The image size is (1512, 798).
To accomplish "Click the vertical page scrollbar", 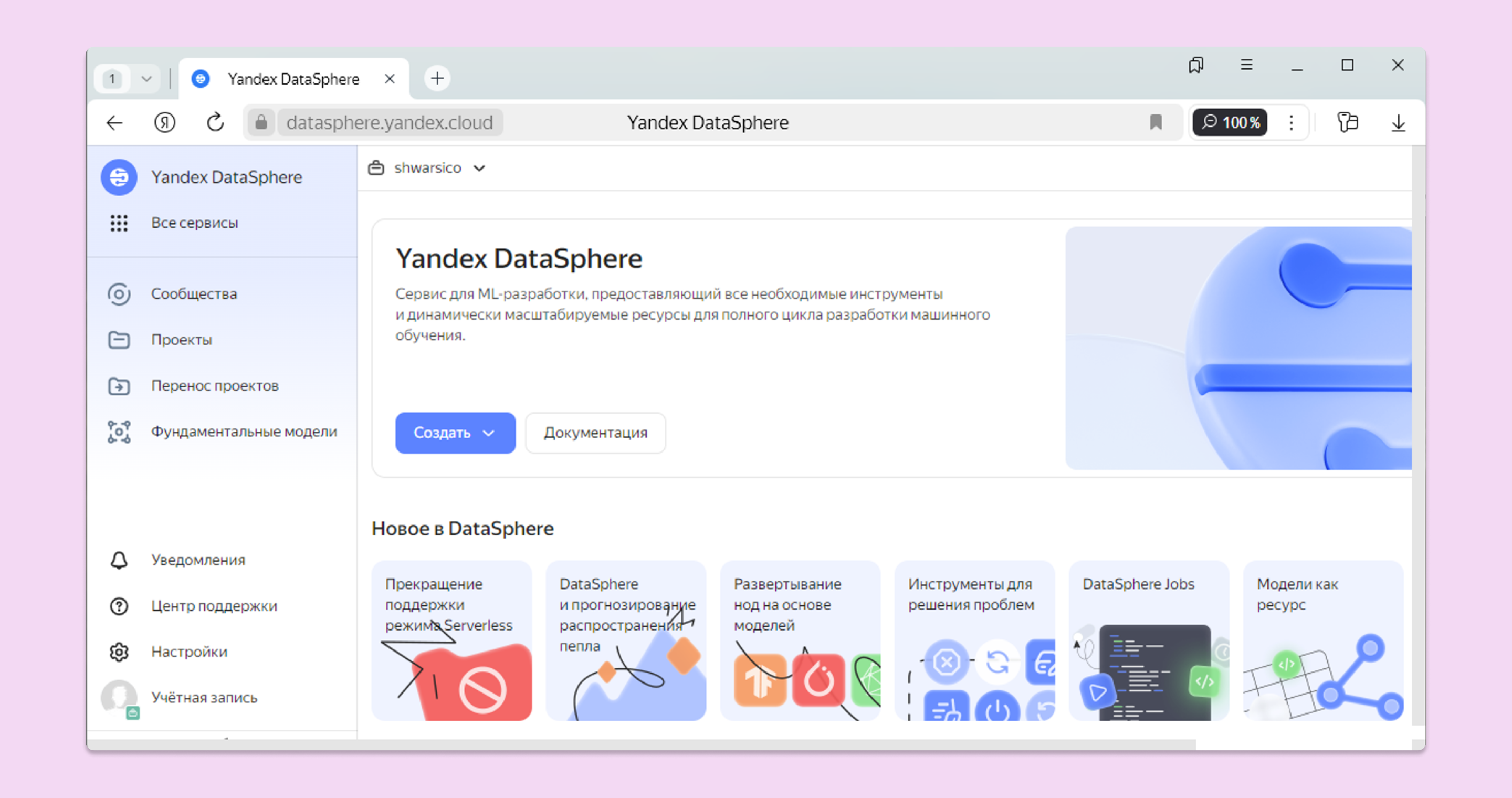I will tap(1418, 435).
